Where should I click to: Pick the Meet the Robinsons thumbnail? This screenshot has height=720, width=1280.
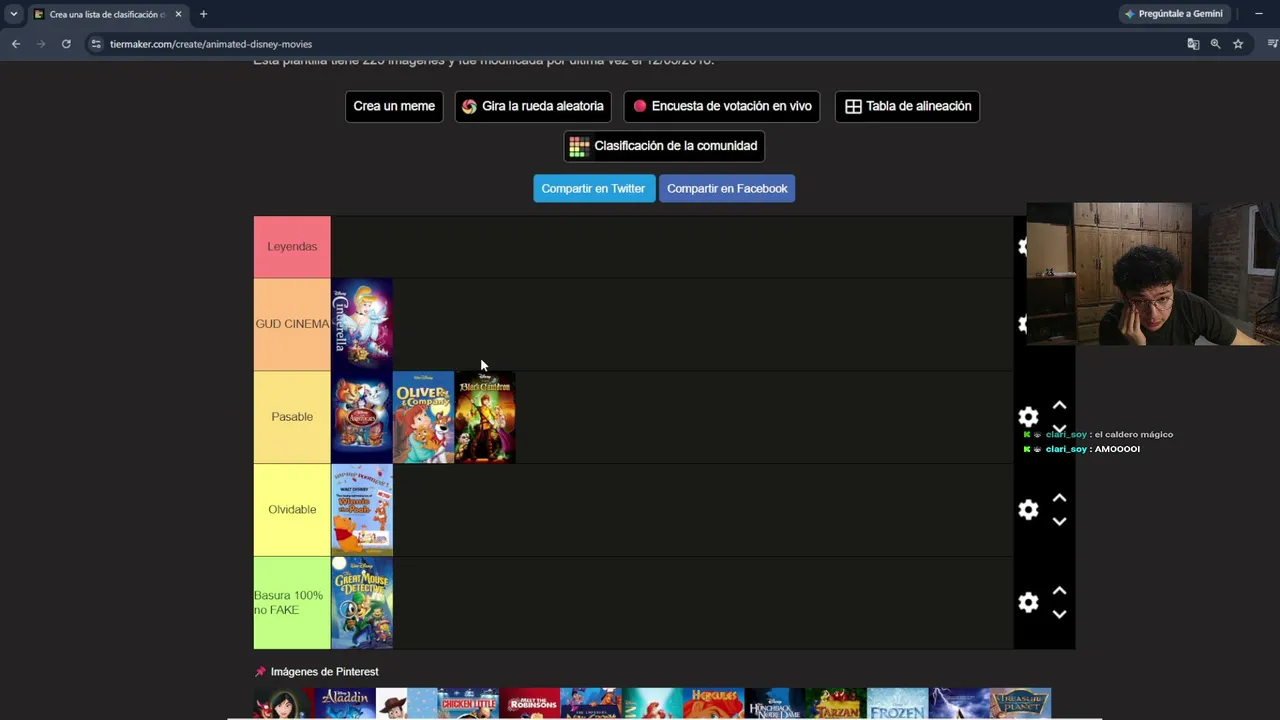pos(529,703)
